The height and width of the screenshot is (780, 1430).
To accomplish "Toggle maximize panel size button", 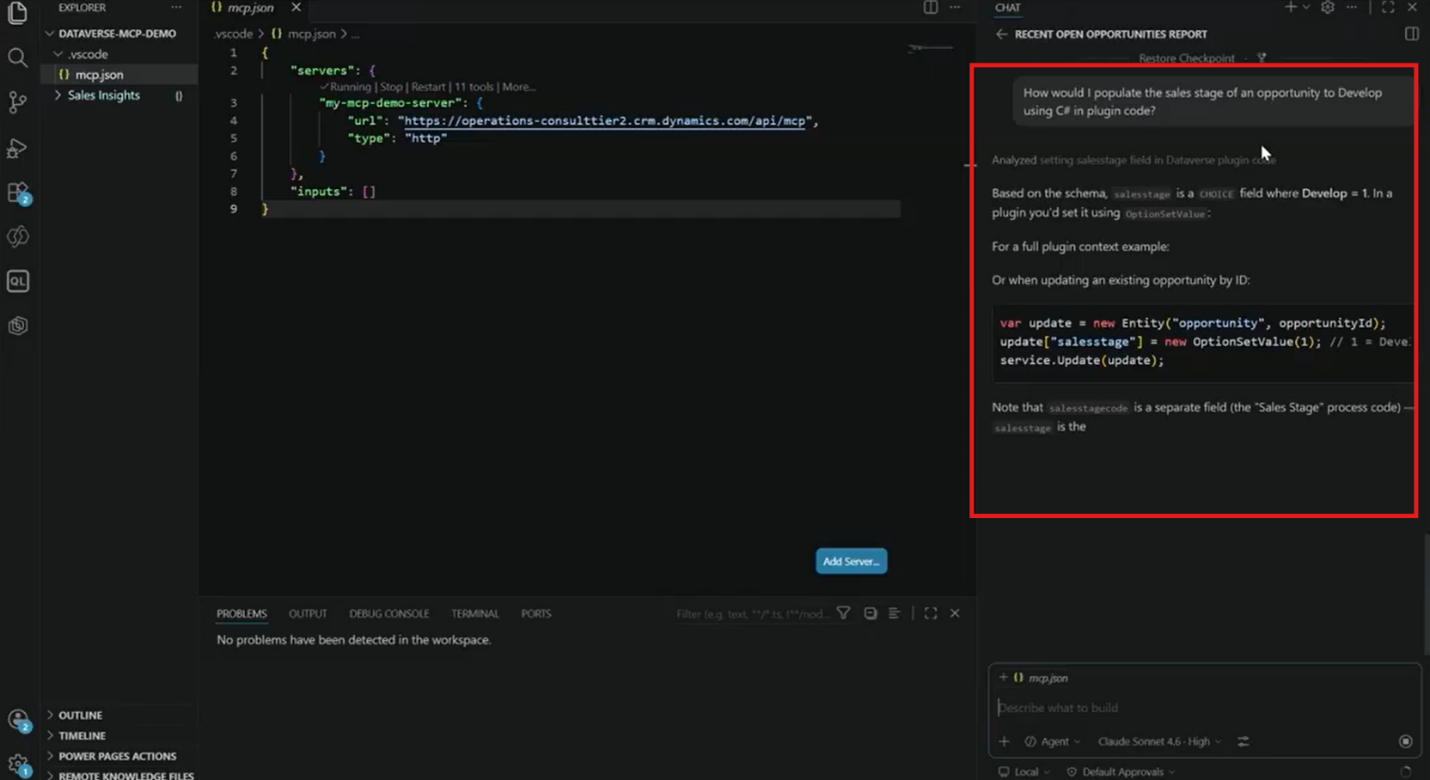I will (x=931, y=613).
